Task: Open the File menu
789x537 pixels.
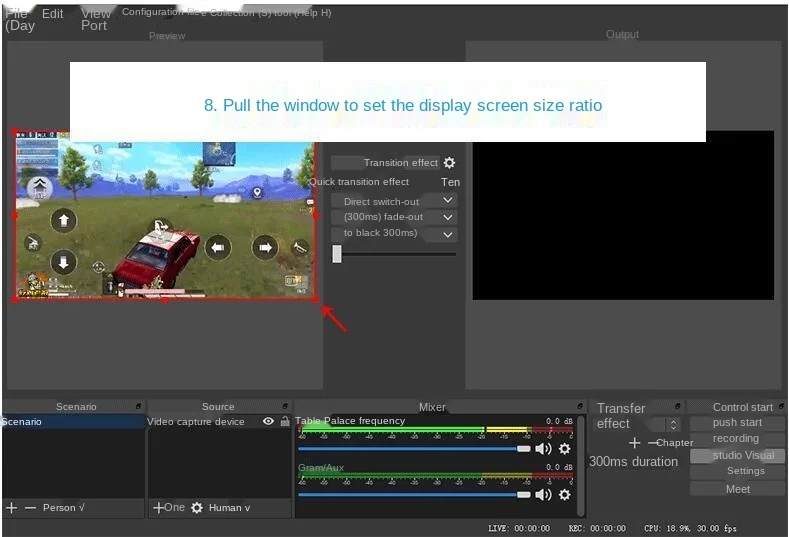Action: pyautogui.click(x=19, y=19)
